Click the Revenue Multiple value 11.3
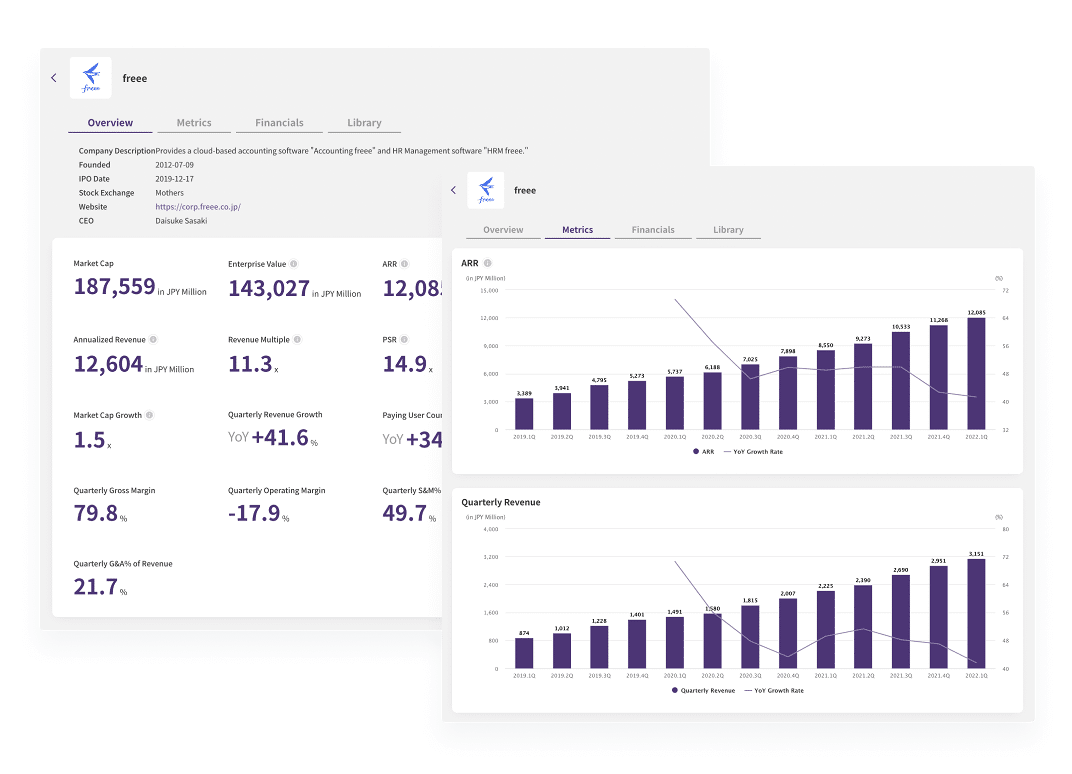 click(x=250, y=364)
